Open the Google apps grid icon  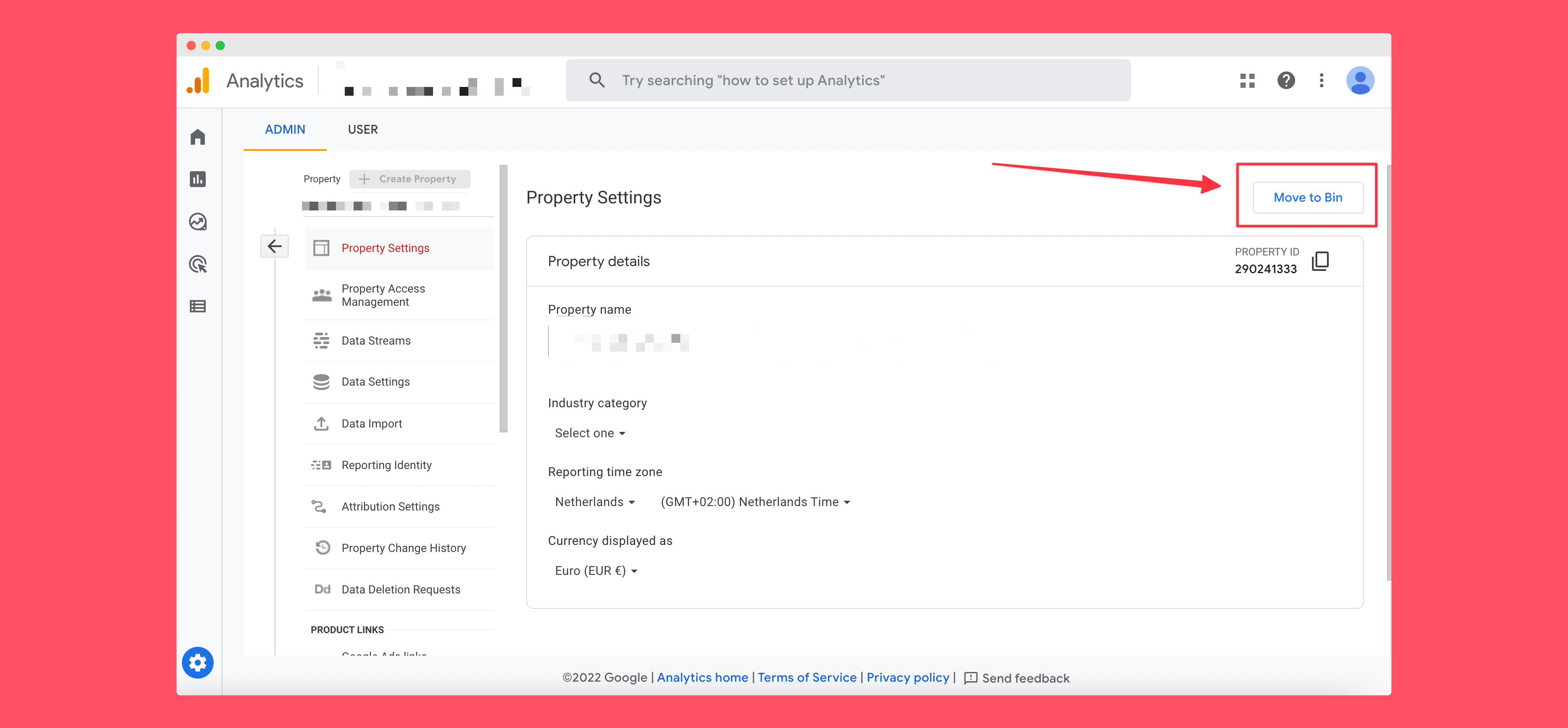[x=1247, y=80]
